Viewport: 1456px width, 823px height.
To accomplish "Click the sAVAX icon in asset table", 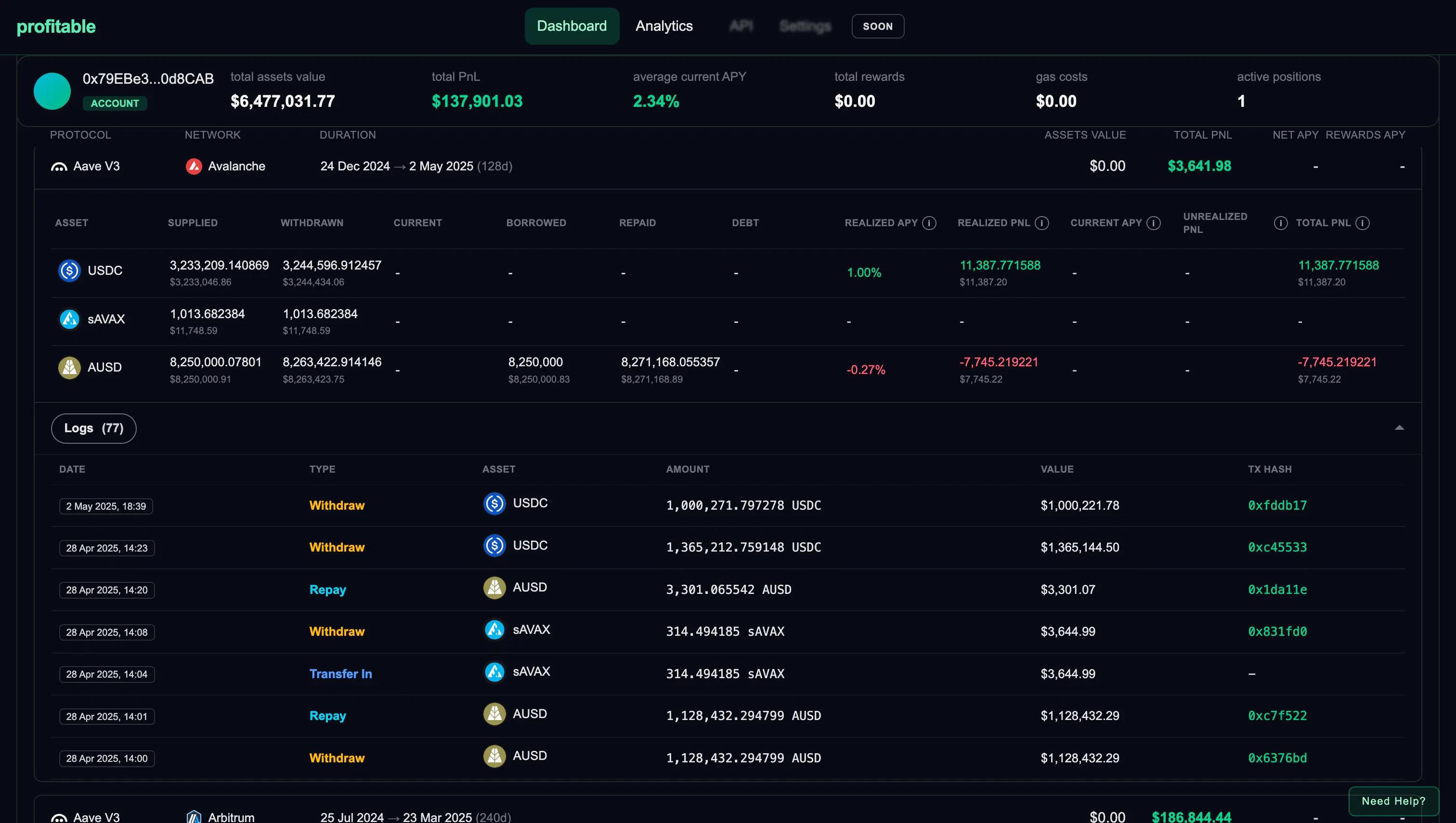I will coord(69,319).
